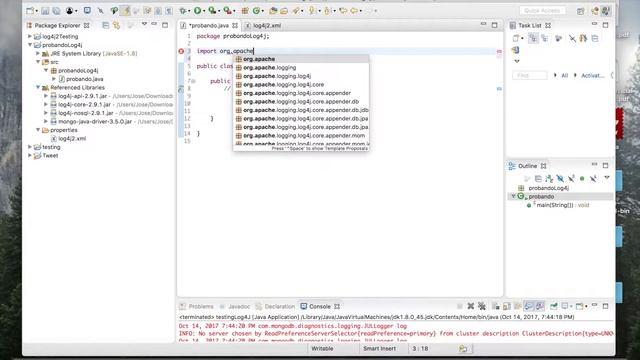
Task: Click the New file toolbar icon
Action: pos(30,11)
